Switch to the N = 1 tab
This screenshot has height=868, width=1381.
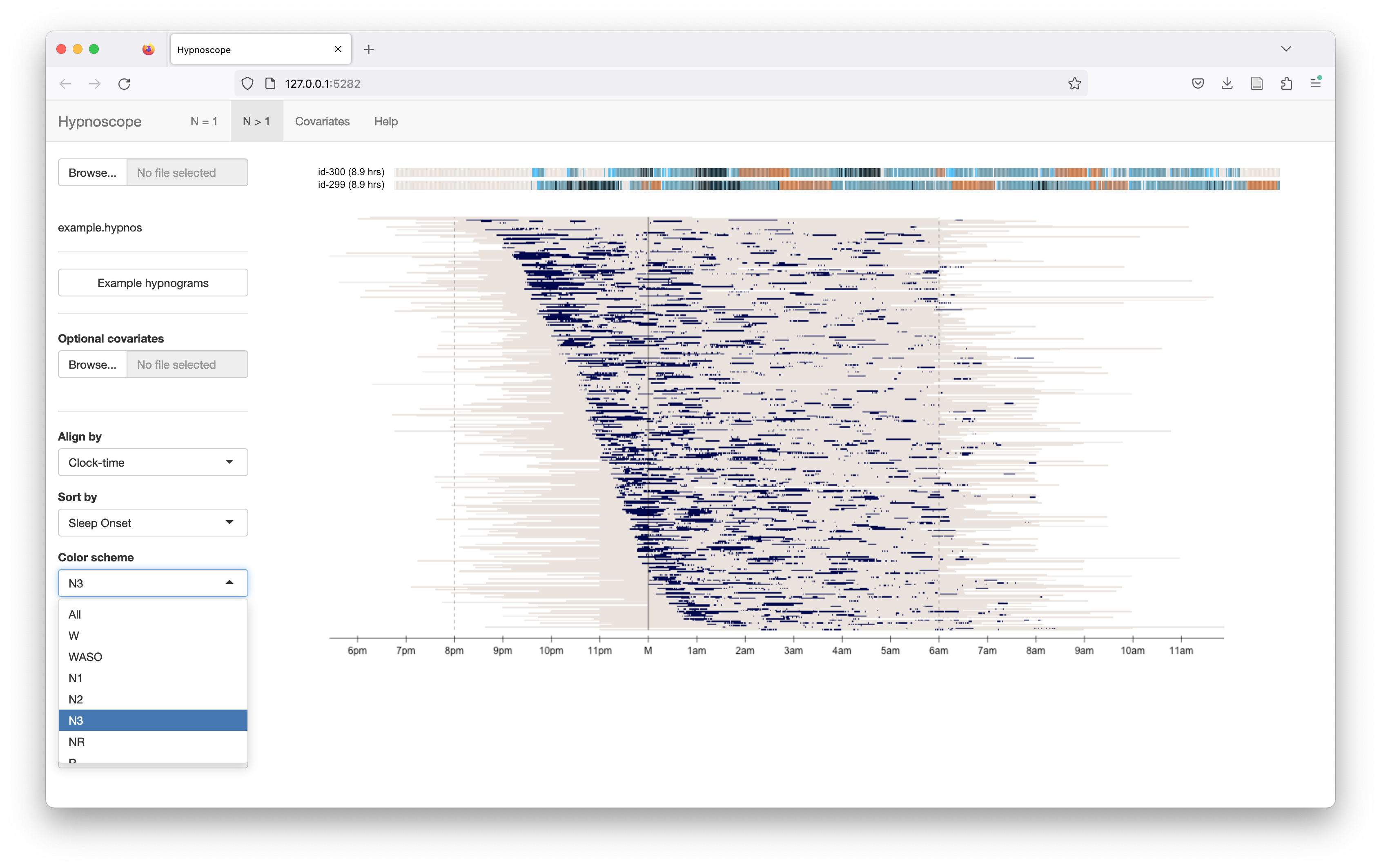(x=204, y=122)
